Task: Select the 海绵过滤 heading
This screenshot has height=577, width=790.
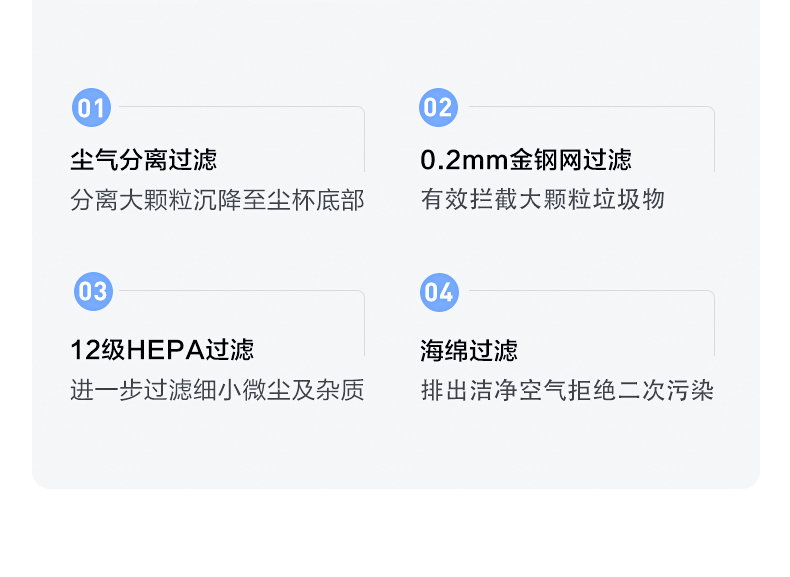Action: tap(469, 350)
